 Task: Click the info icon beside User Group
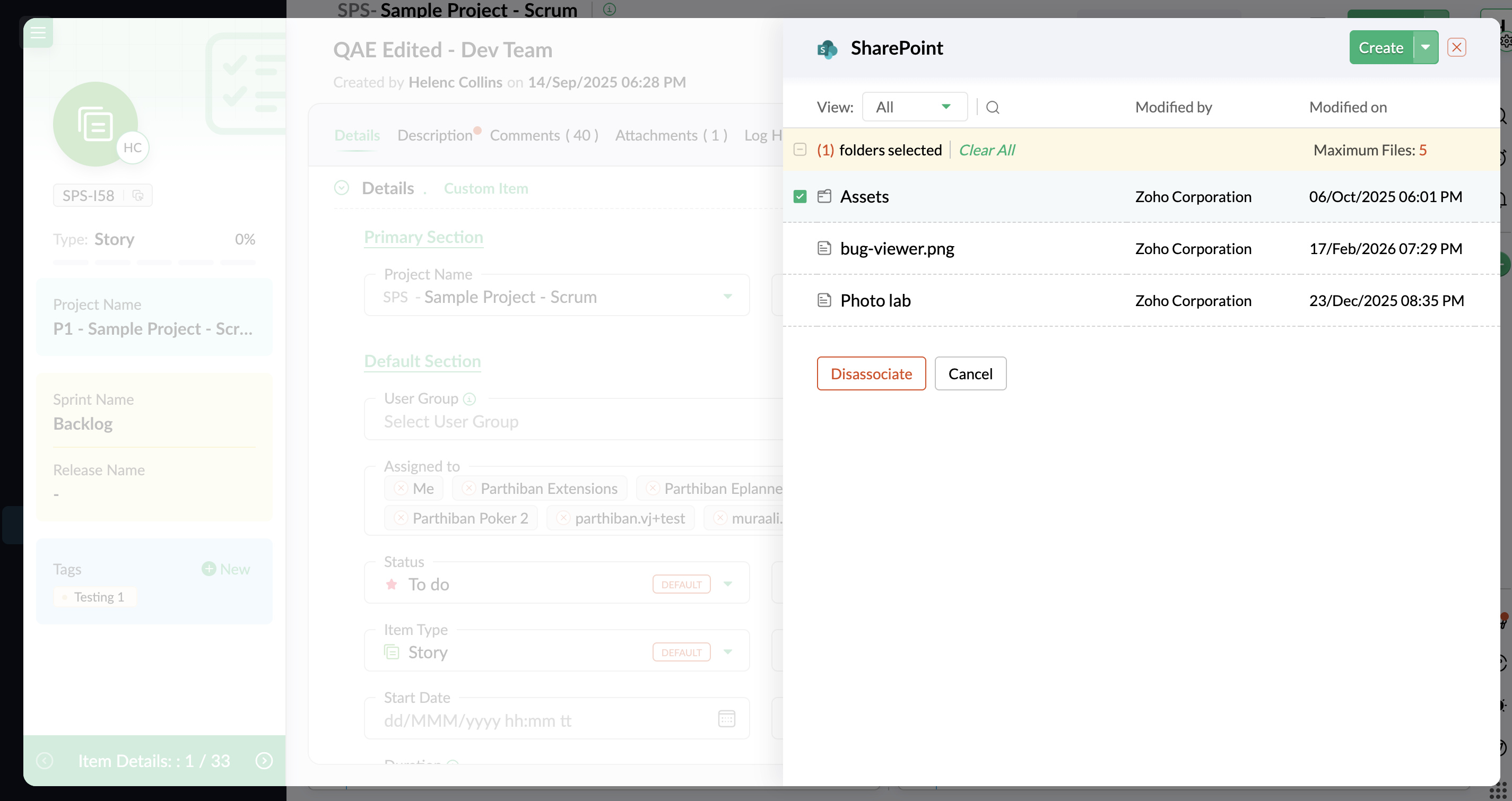[x=469, y=399]
